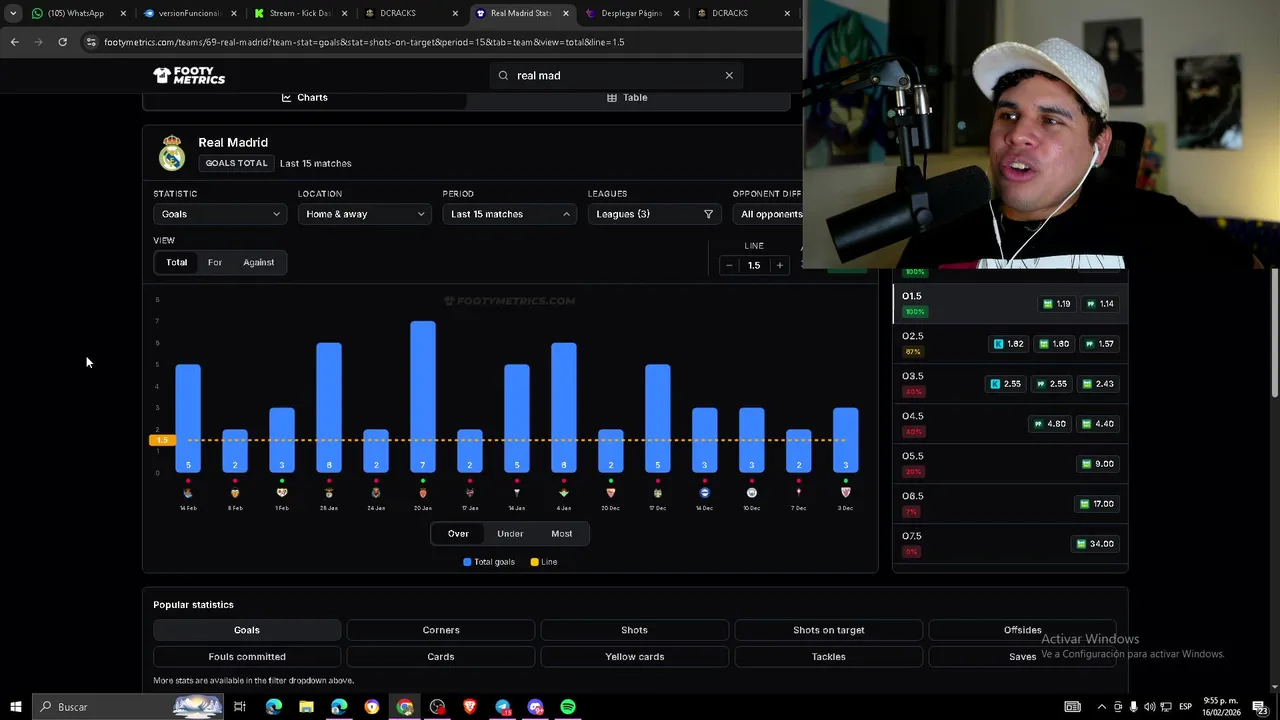Click the 4.80 odds on O4.5
Screen dimensions: 1280x720
coord(1050,424)
